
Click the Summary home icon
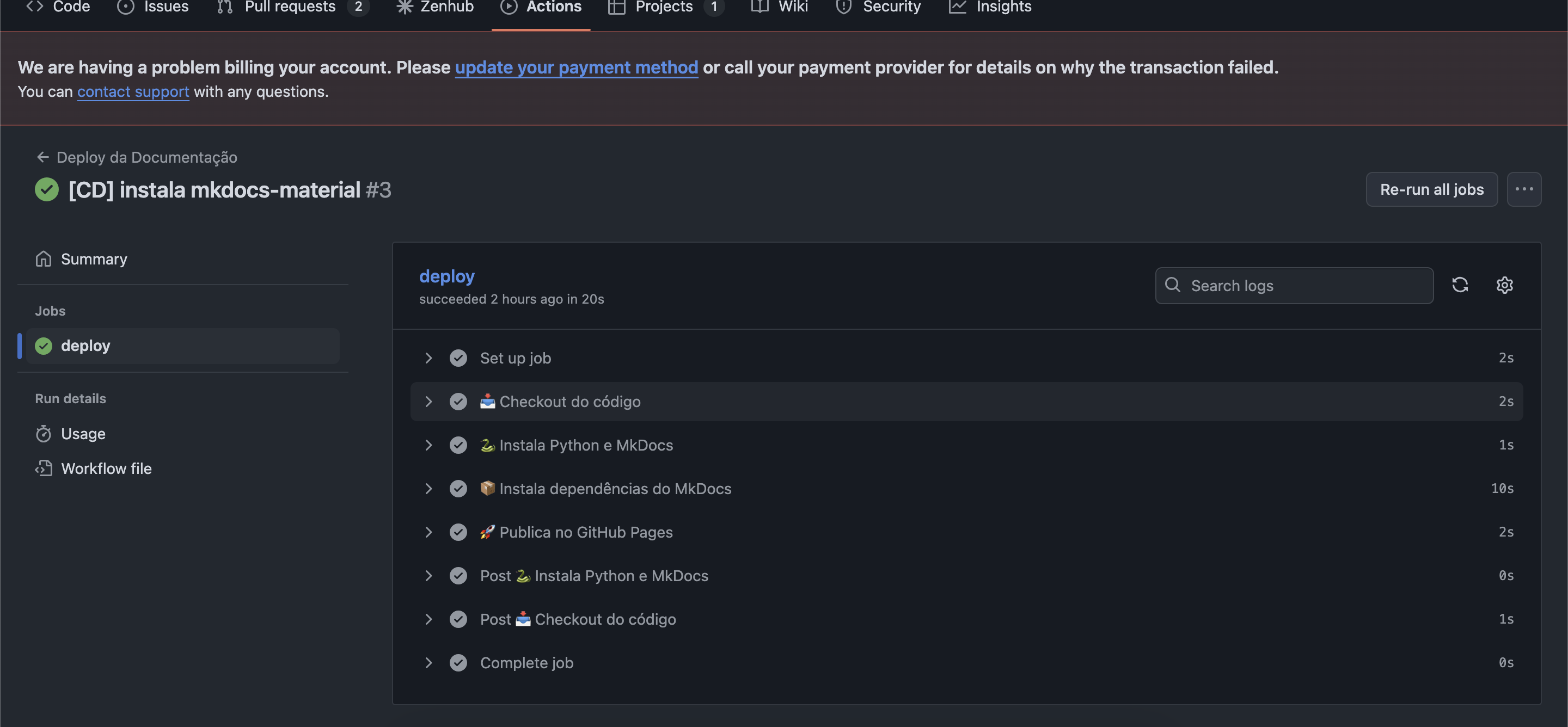pos(43,258)
